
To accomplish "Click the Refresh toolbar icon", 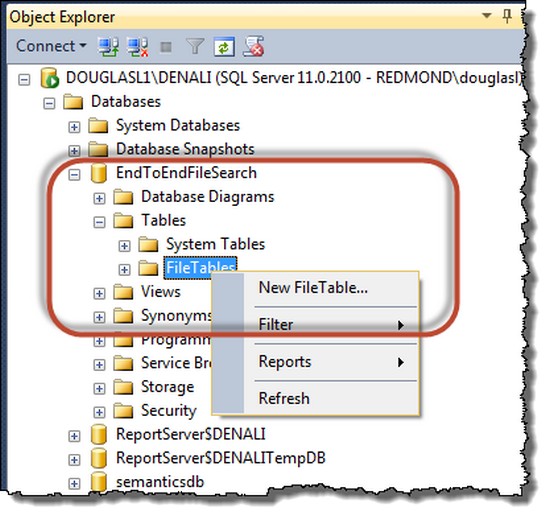I will (x=224, y=47).
